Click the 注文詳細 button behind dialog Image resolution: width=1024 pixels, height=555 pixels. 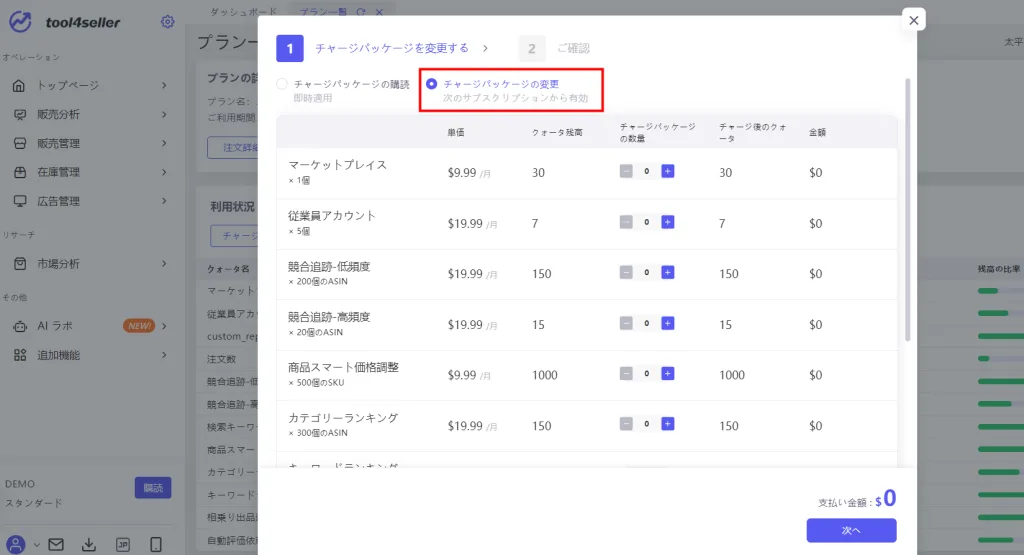click(x=233, y=148)
